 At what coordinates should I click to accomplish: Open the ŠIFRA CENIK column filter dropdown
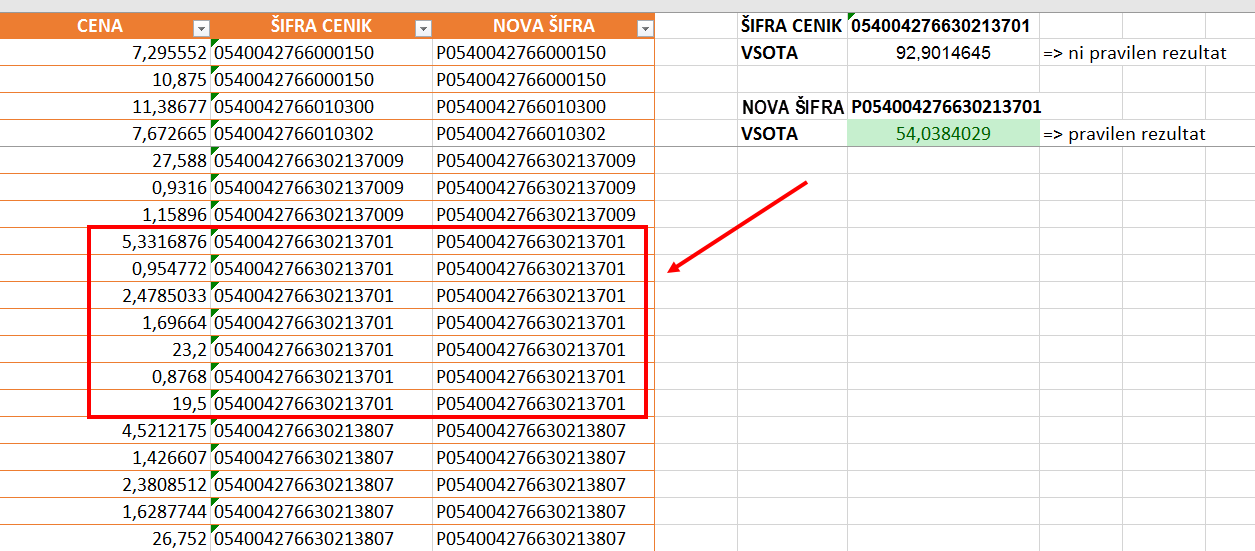pyautogui.click(x=423, y=28)
